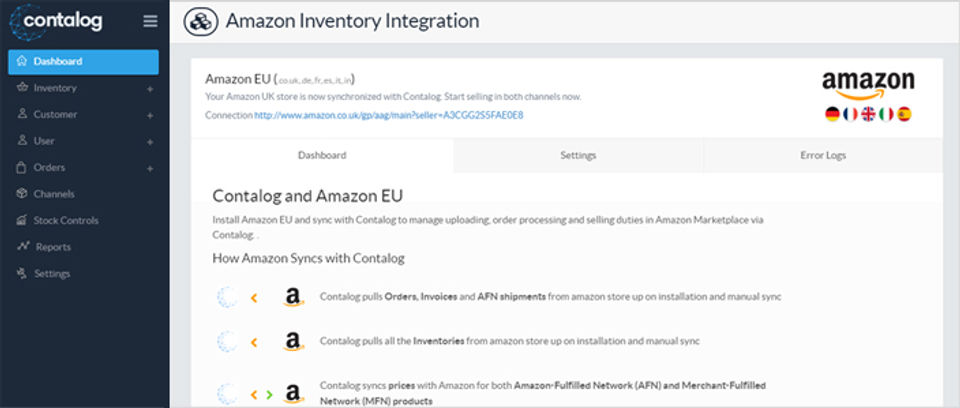Click the hamburger menu icon
The image size is (960, 408).
click(150, 21)
